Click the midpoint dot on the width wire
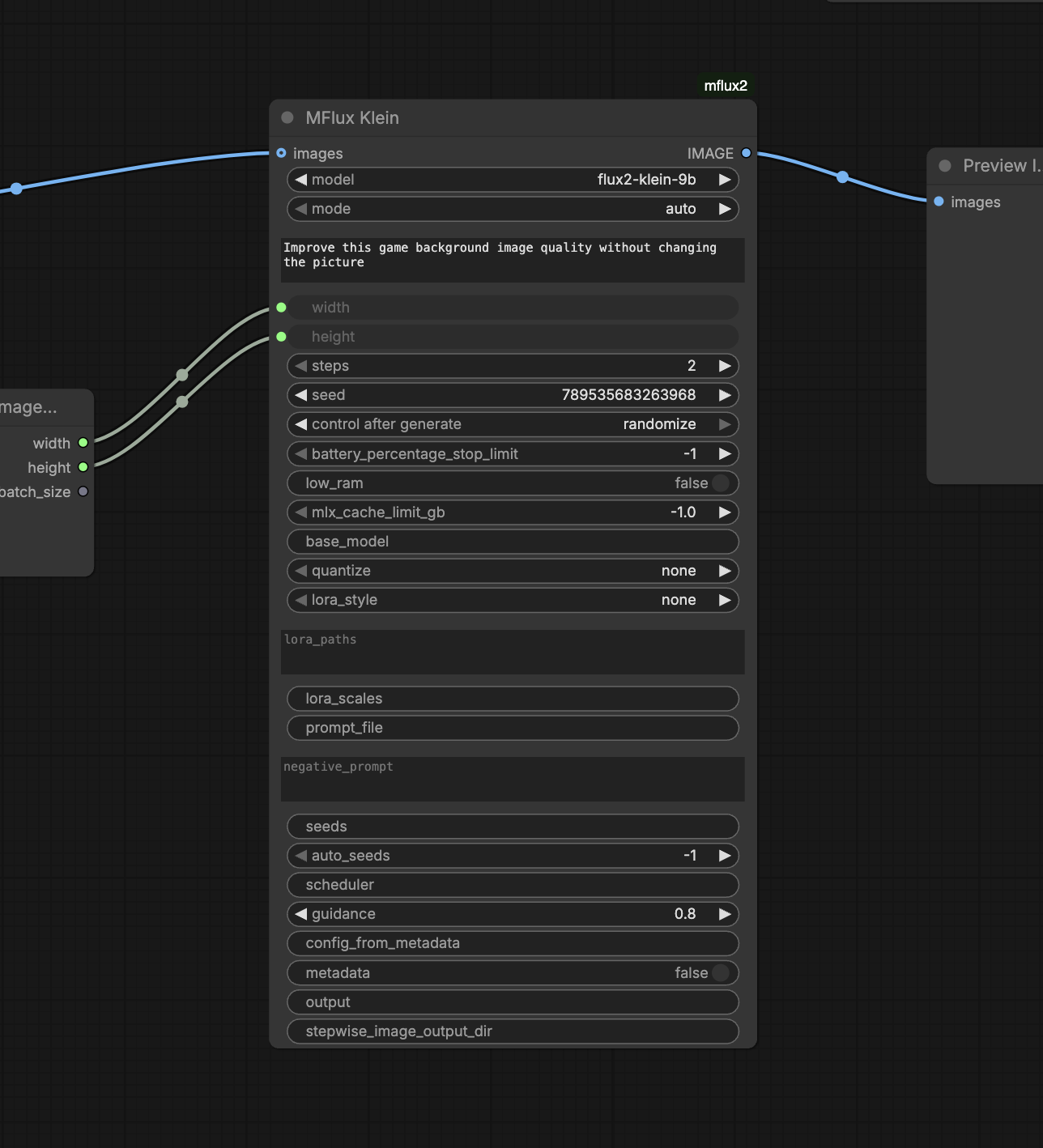The width and height of the screenshot is (1043, 1148). (x=182, y=375)
